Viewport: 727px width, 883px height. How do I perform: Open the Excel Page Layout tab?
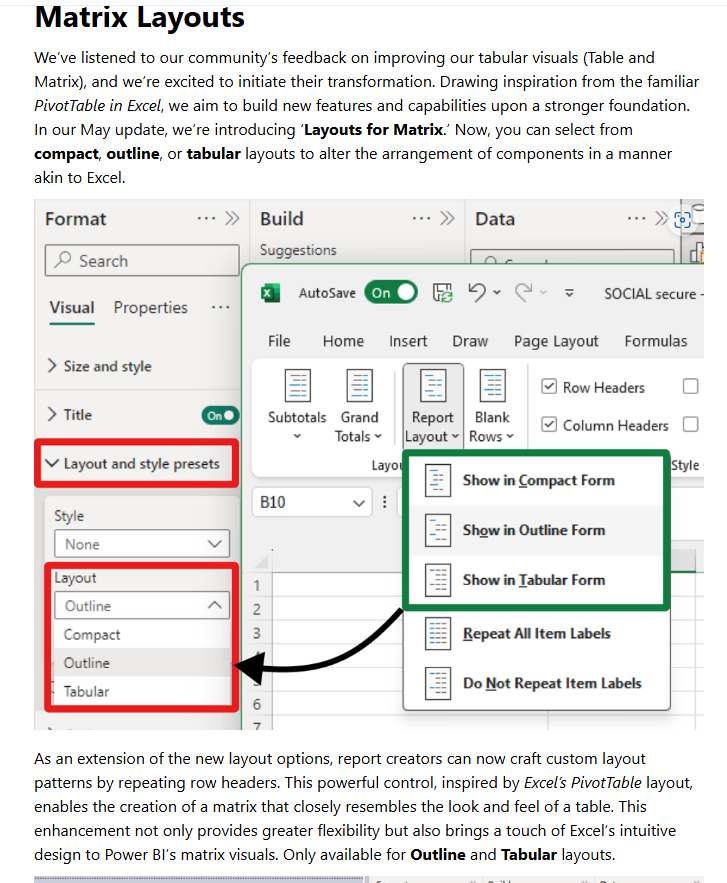(556, 341)
